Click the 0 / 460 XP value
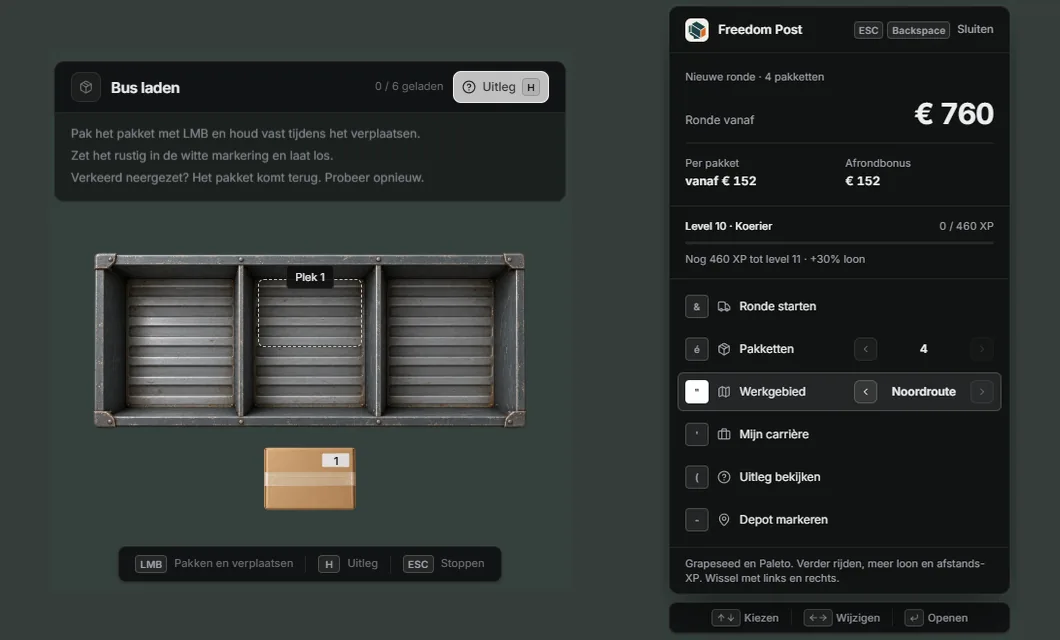 966,226
